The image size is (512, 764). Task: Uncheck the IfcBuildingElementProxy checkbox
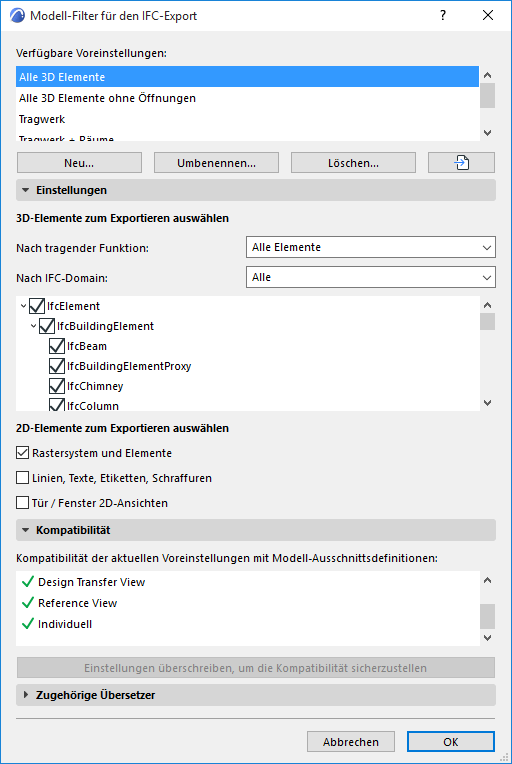pos(57,366)
